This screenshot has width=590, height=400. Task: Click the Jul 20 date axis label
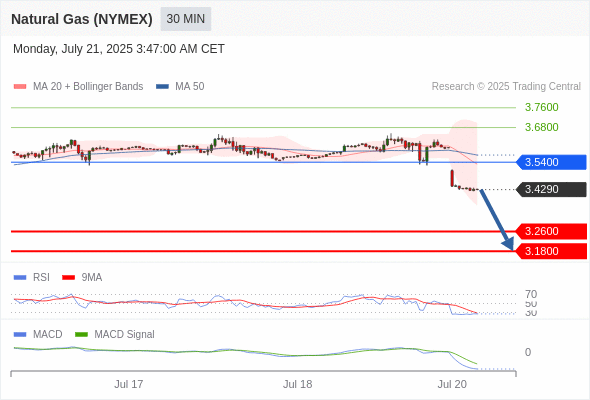tap(452, 384)
